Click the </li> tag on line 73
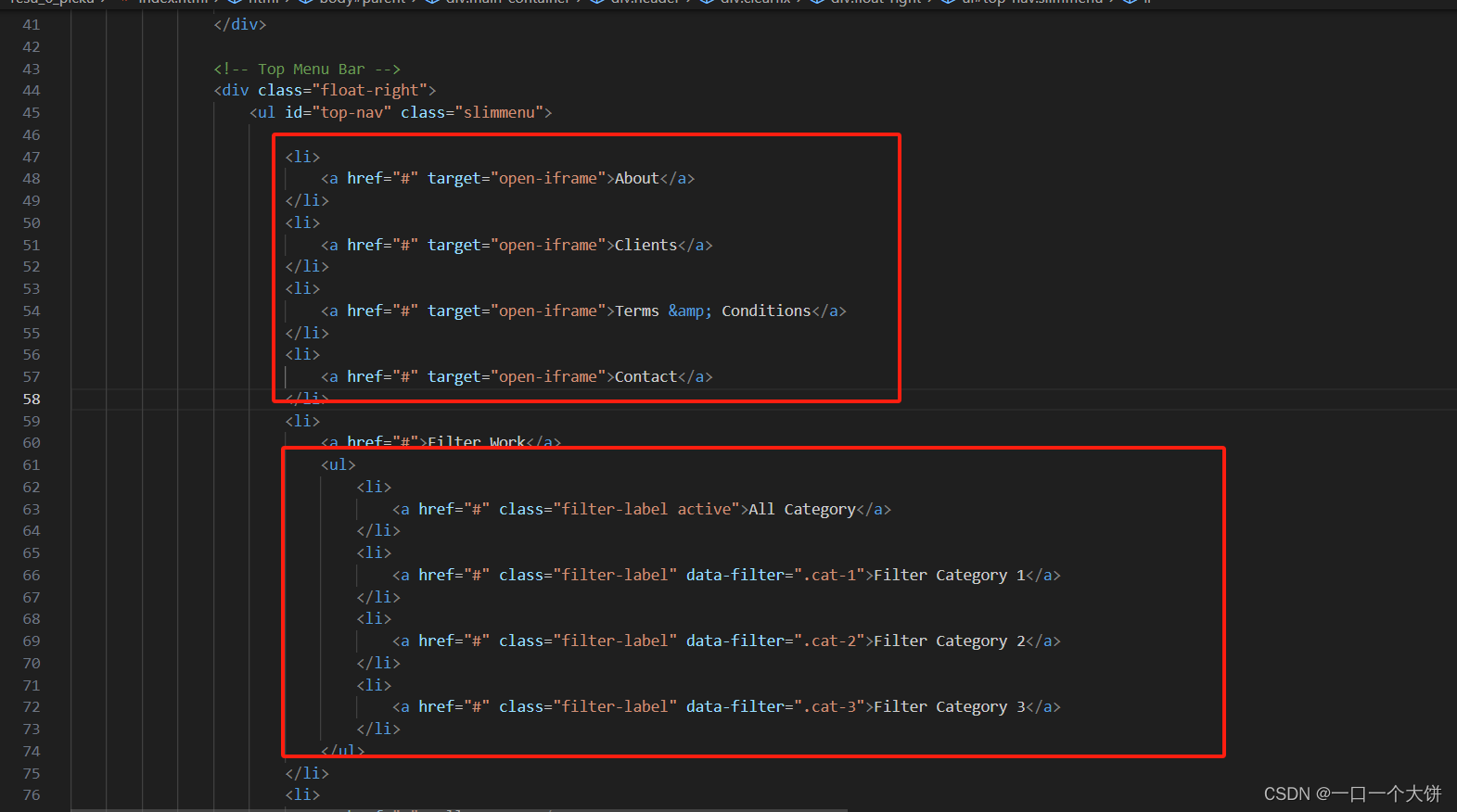Viewport: 1457px width, 812px height. click(378, 729)
